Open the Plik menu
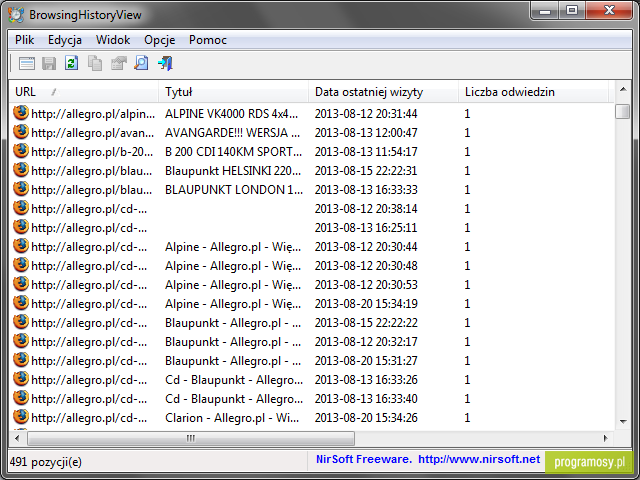This screenshot has width=640, height=480. click(24, 40)
